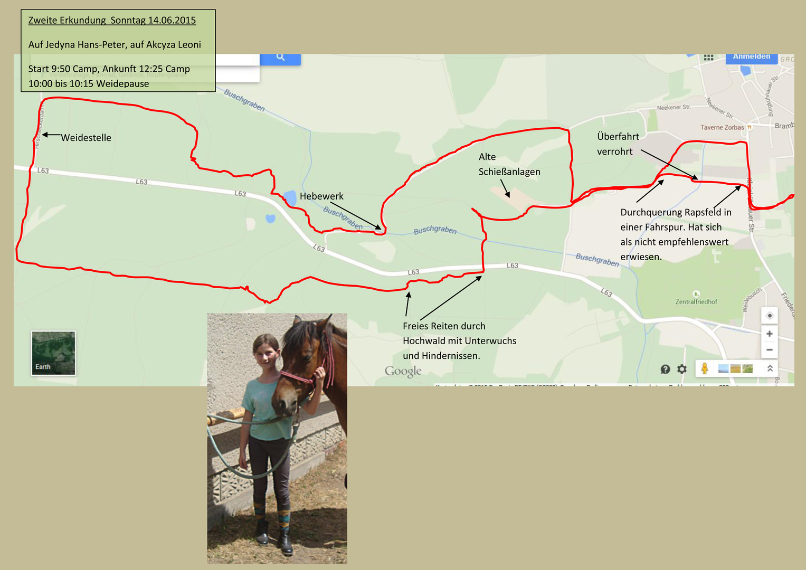Open the Google apps grid icon
Screen dimensions: 806x570
(708, 59)
